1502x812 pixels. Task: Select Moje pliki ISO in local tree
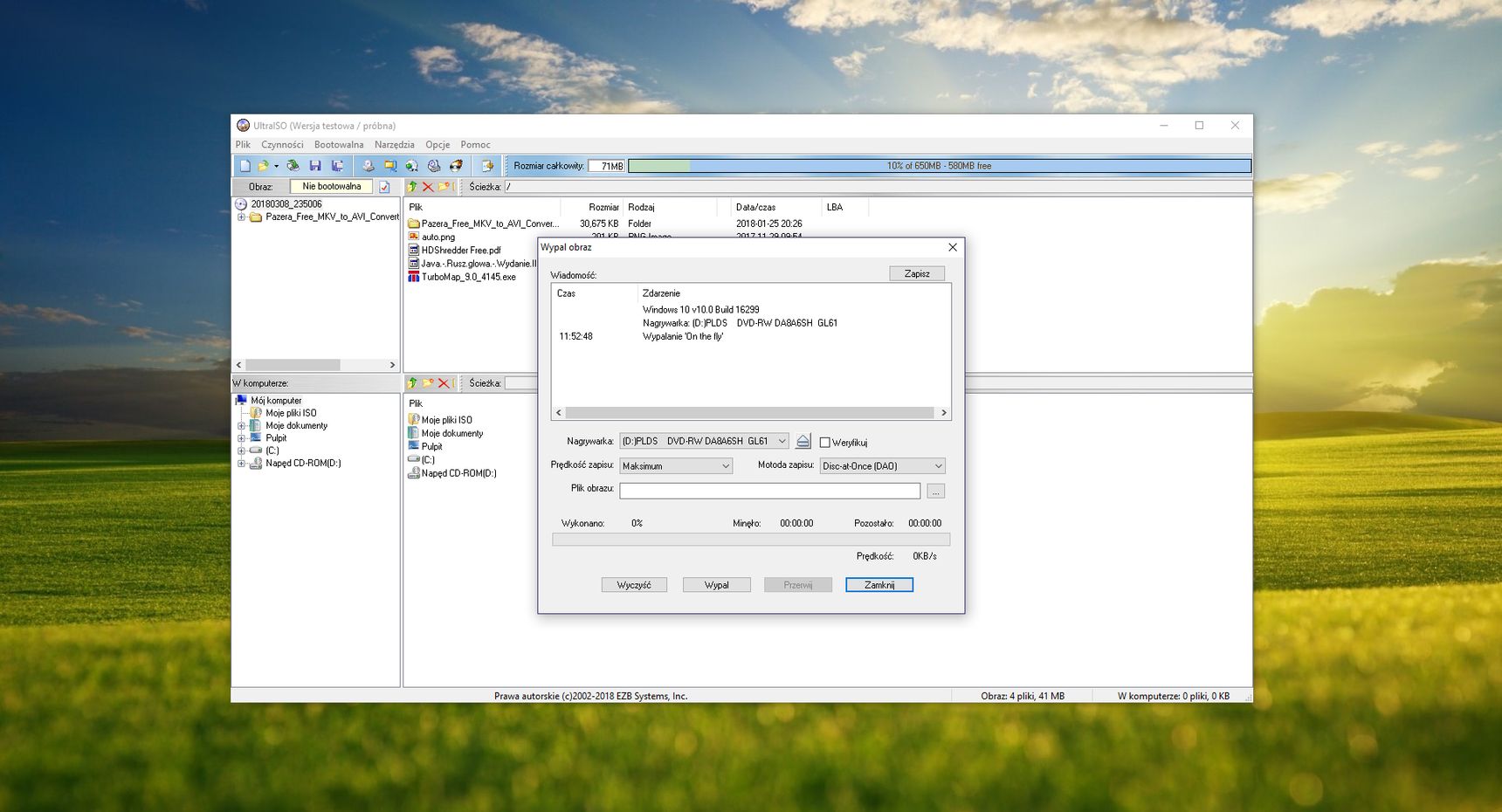[291, 414]
